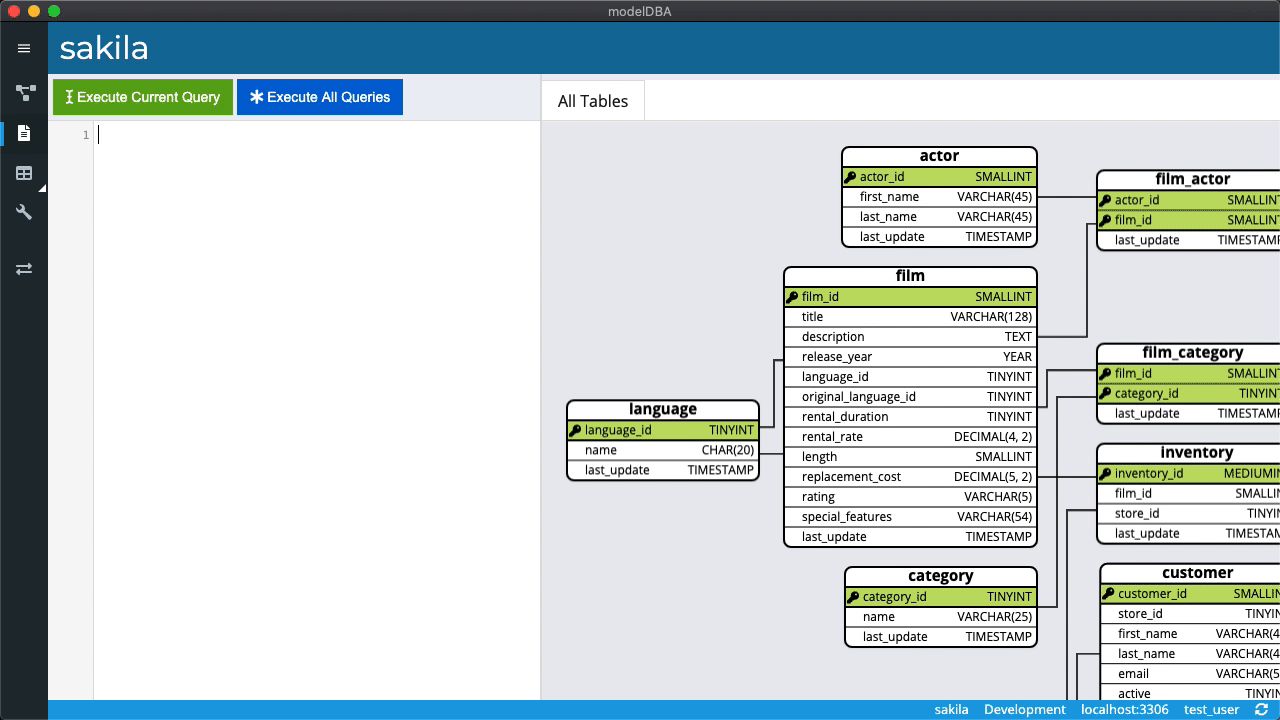Run Execute Current Query
Viewport: 1280px width, 720px height.
[142, 97]
